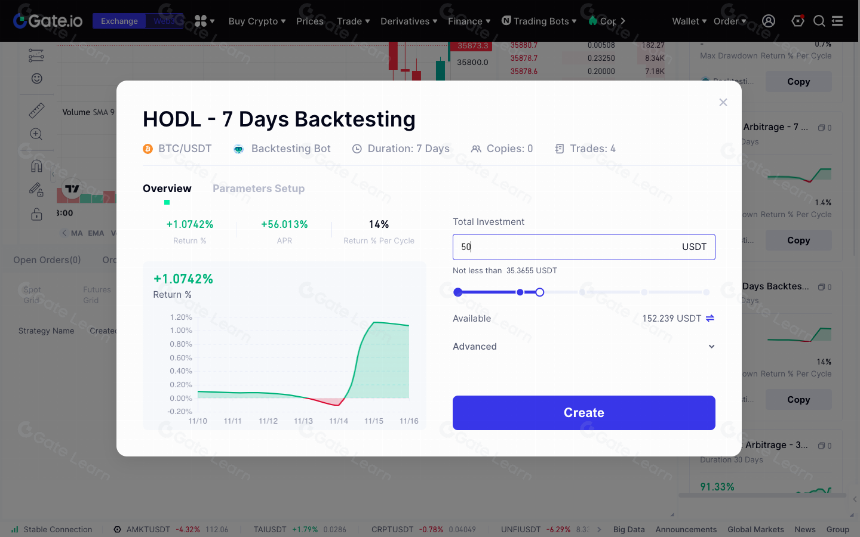Click the TradingView logo on the chart
Viewport: 860px width, 537px height.
click(72, 189)
